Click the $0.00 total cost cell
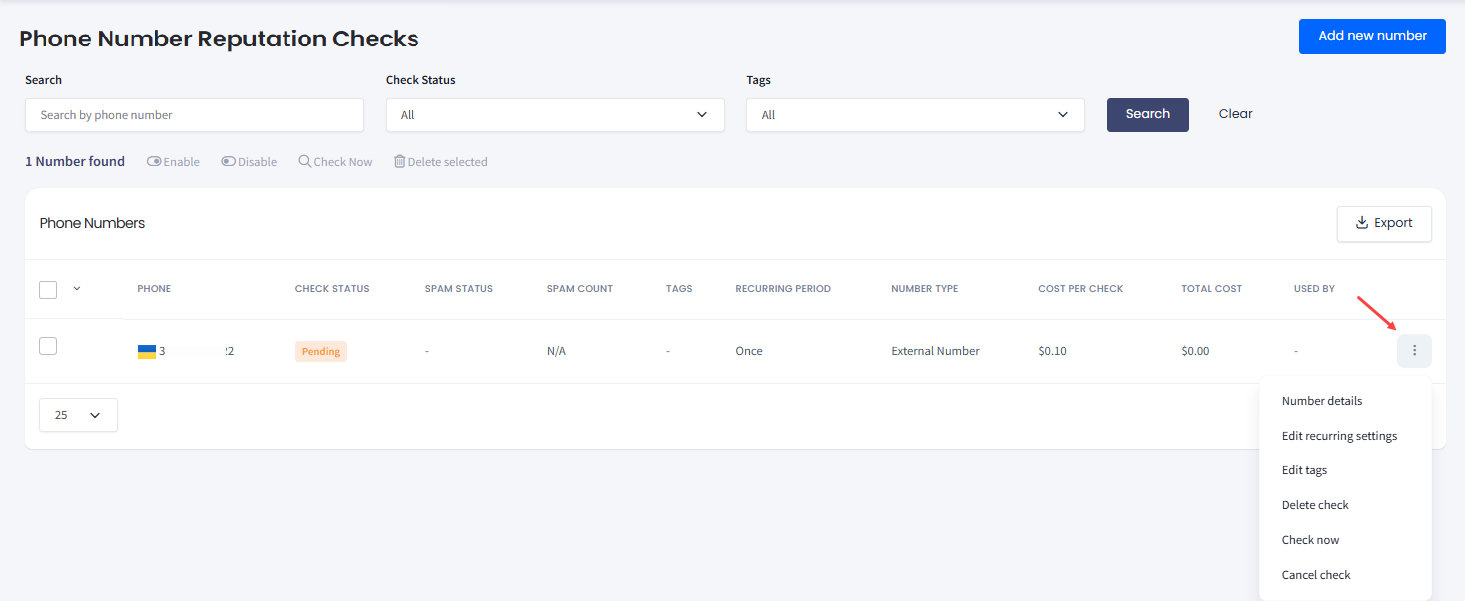Screen dimensions: 1465x601 point(1195,352)
